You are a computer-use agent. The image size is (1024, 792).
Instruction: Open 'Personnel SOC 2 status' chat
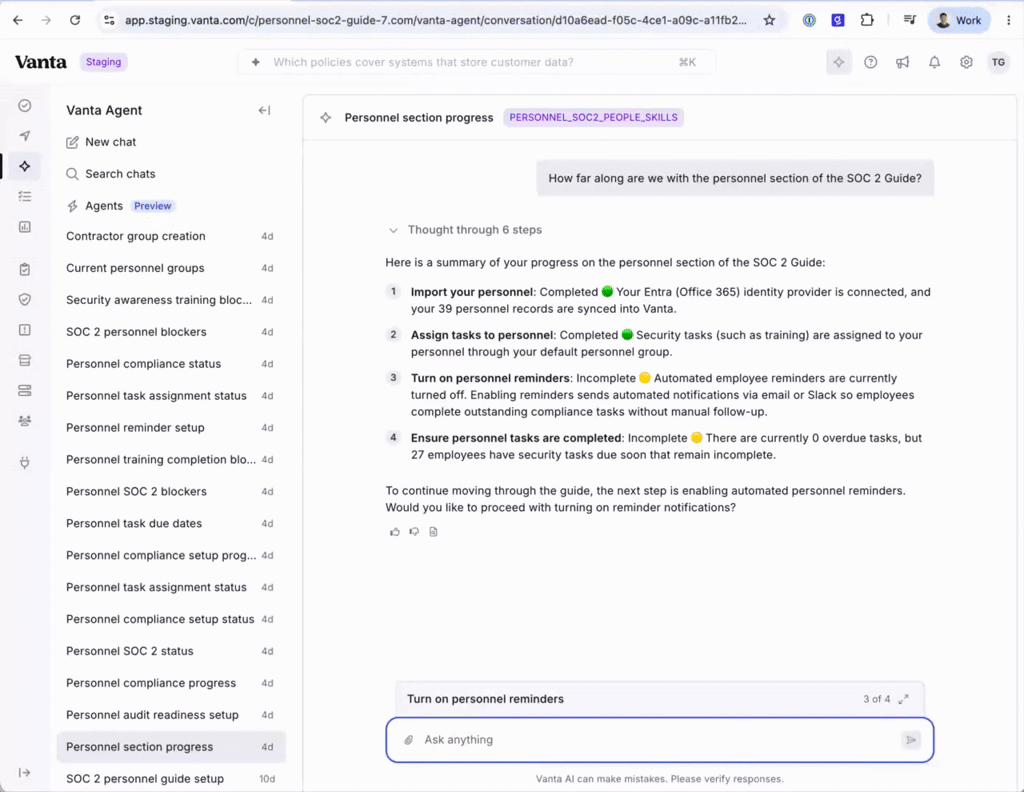(170, 651)
